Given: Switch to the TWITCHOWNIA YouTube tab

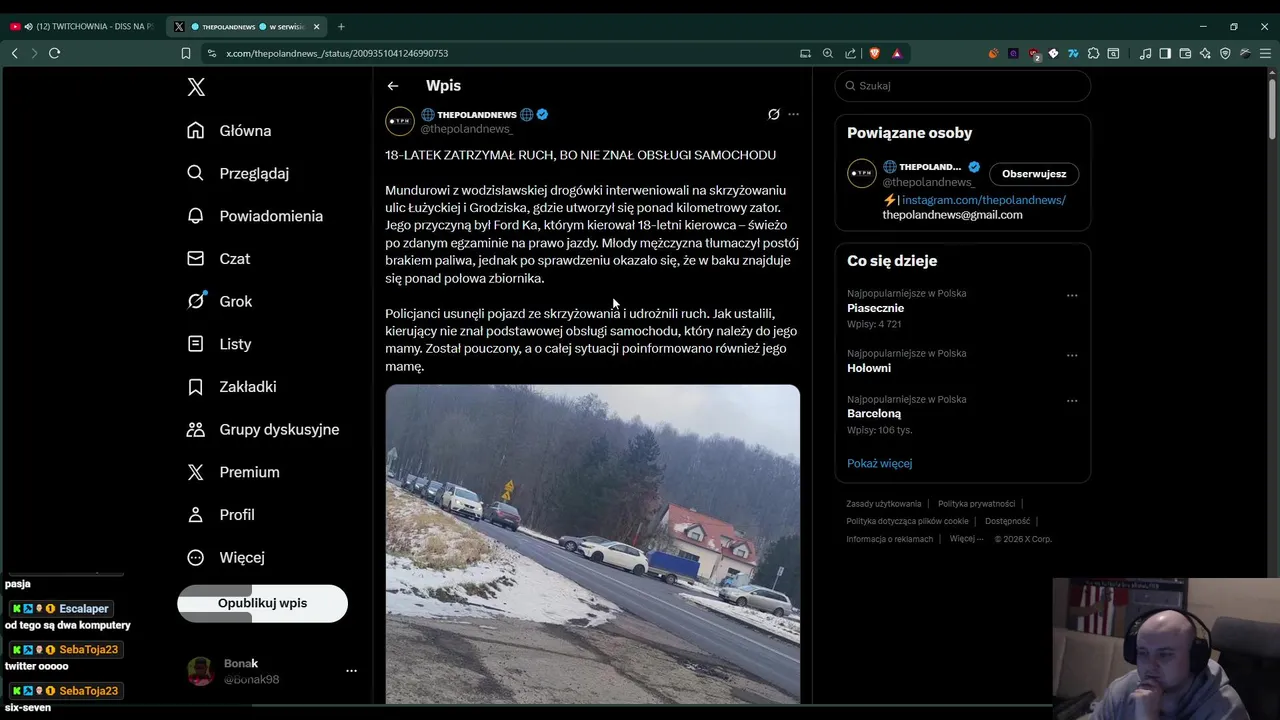Looking at the screenshot, I should coord(84,27).
